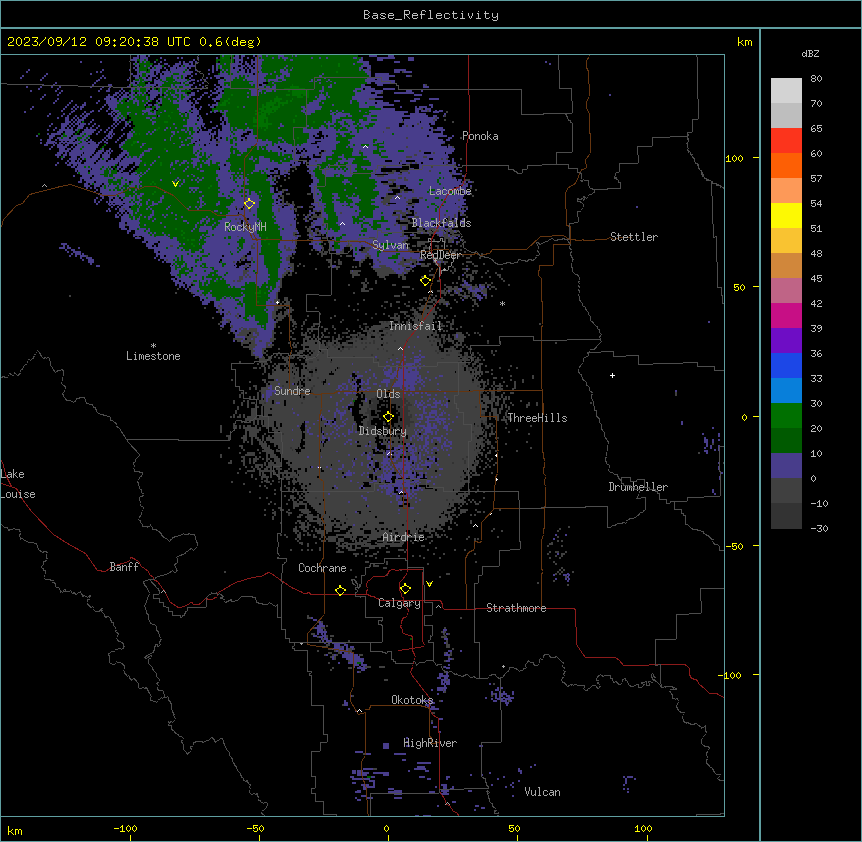This screenshot has height=842, width=862.
Task: Click the Base_Reflectivity title
Action: [431, 15]
